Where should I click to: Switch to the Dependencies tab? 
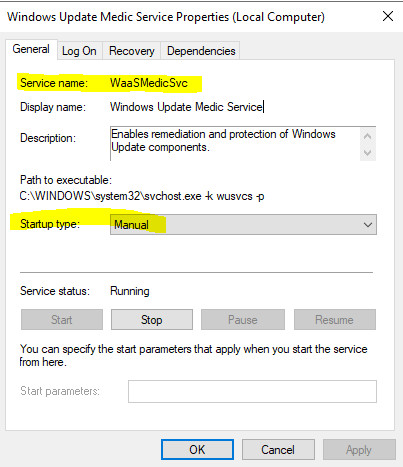coord(201,51)
